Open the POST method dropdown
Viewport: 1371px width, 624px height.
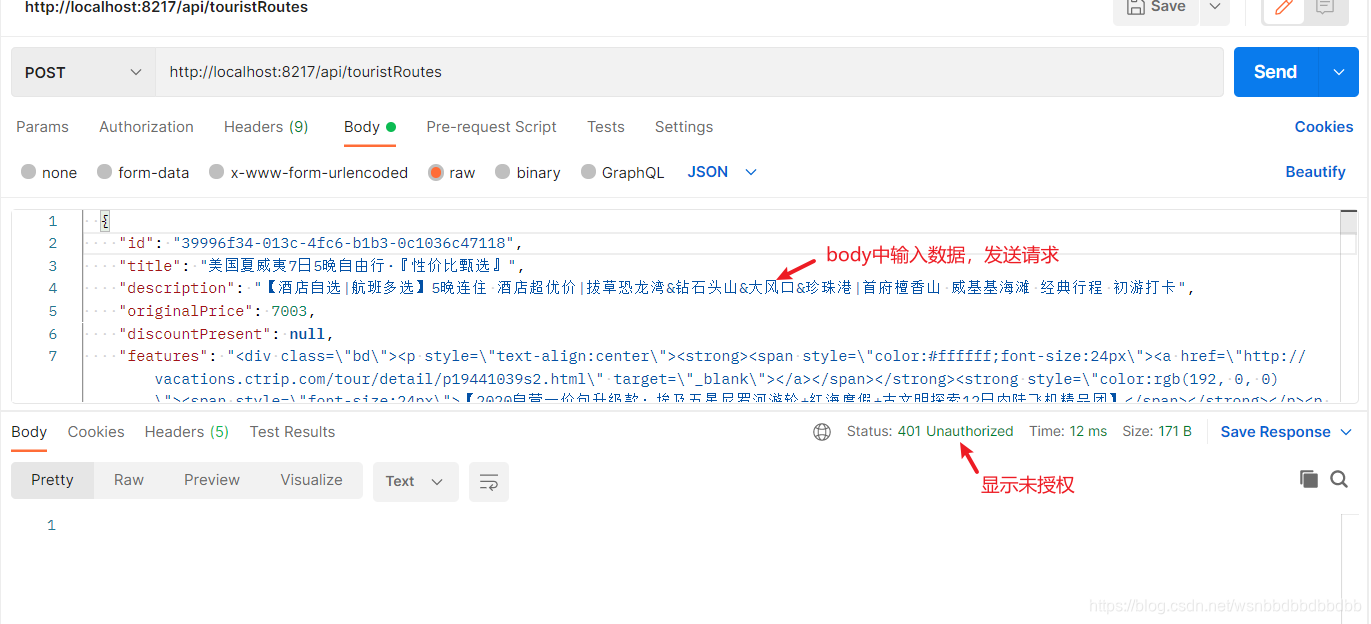83,72
